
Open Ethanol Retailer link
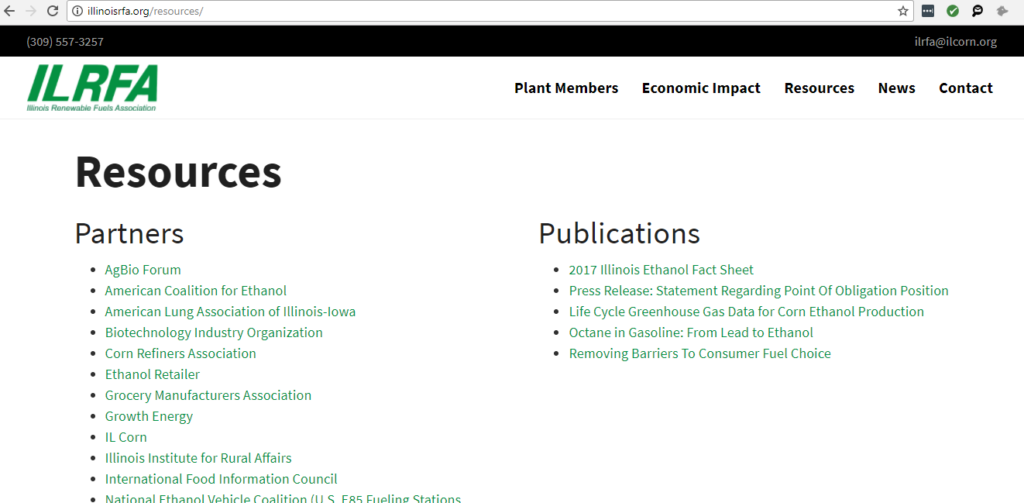tap(152, 374)
